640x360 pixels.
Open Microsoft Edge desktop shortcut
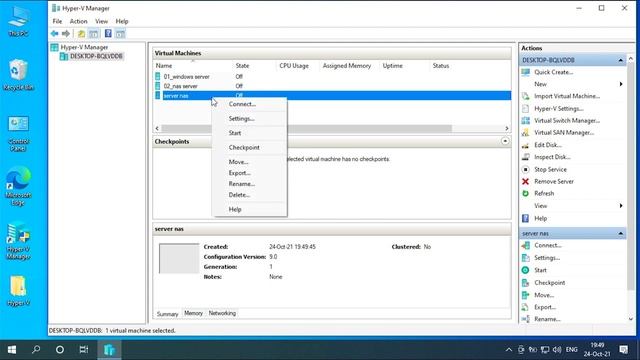tap(18, 186)
